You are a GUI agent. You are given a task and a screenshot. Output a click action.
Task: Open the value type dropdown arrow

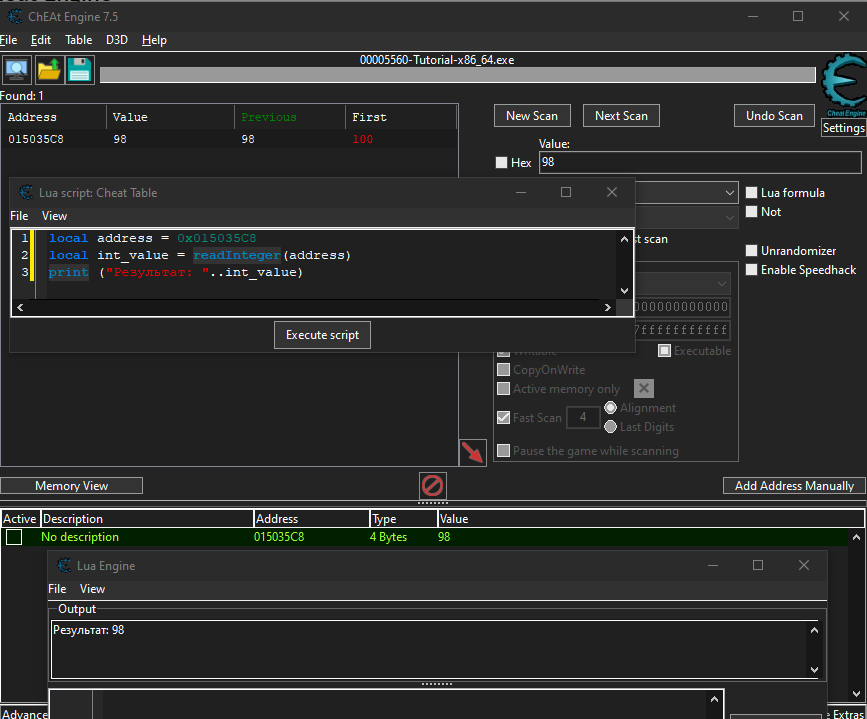click(730, 217)
